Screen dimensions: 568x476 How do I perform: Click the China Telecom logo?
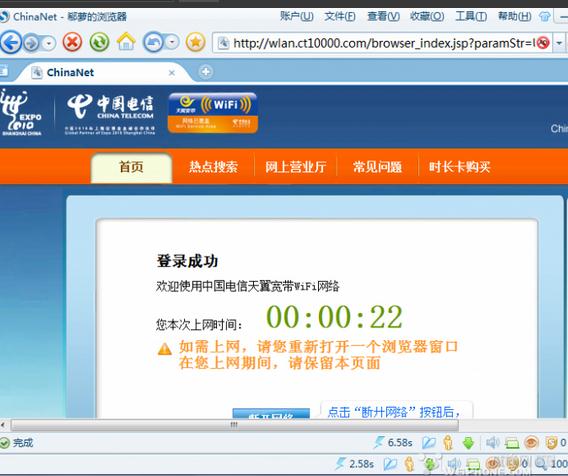pyautogui.click(x=110, y=113)
